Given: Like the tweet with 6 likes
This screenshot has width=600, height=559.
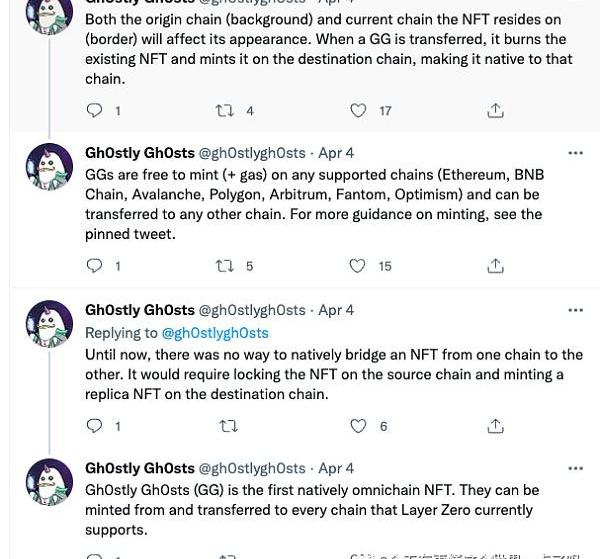Looking at the screenshot, I should point(358,426).
